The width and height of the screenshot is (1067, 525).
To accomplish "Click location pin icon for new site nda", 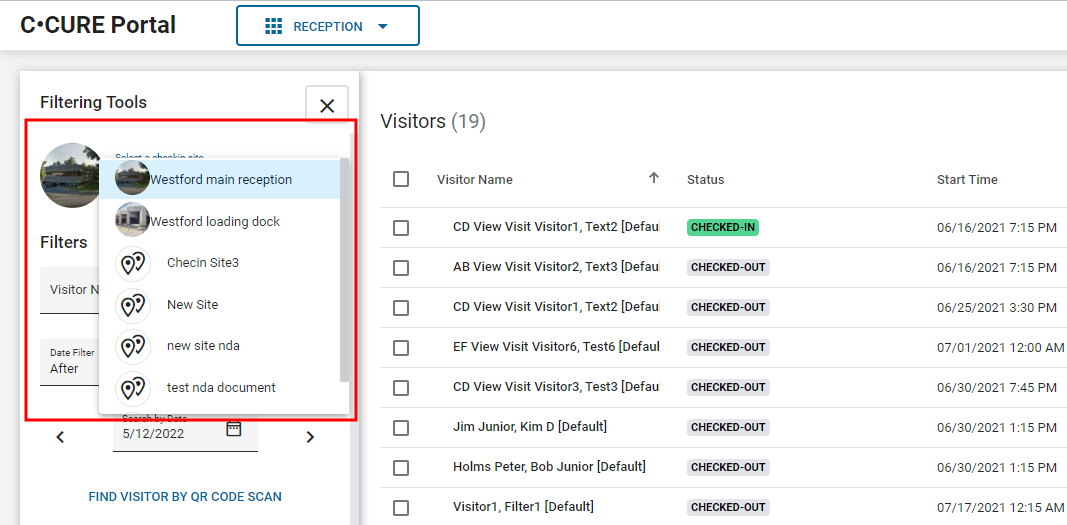I will [133, 347].
